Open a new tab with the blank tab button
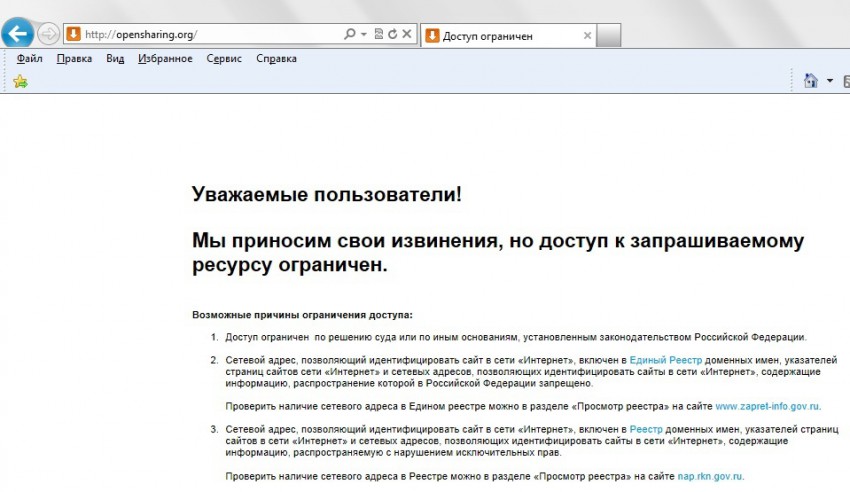The height and width of the screenshot is (492, 850). 609,36
